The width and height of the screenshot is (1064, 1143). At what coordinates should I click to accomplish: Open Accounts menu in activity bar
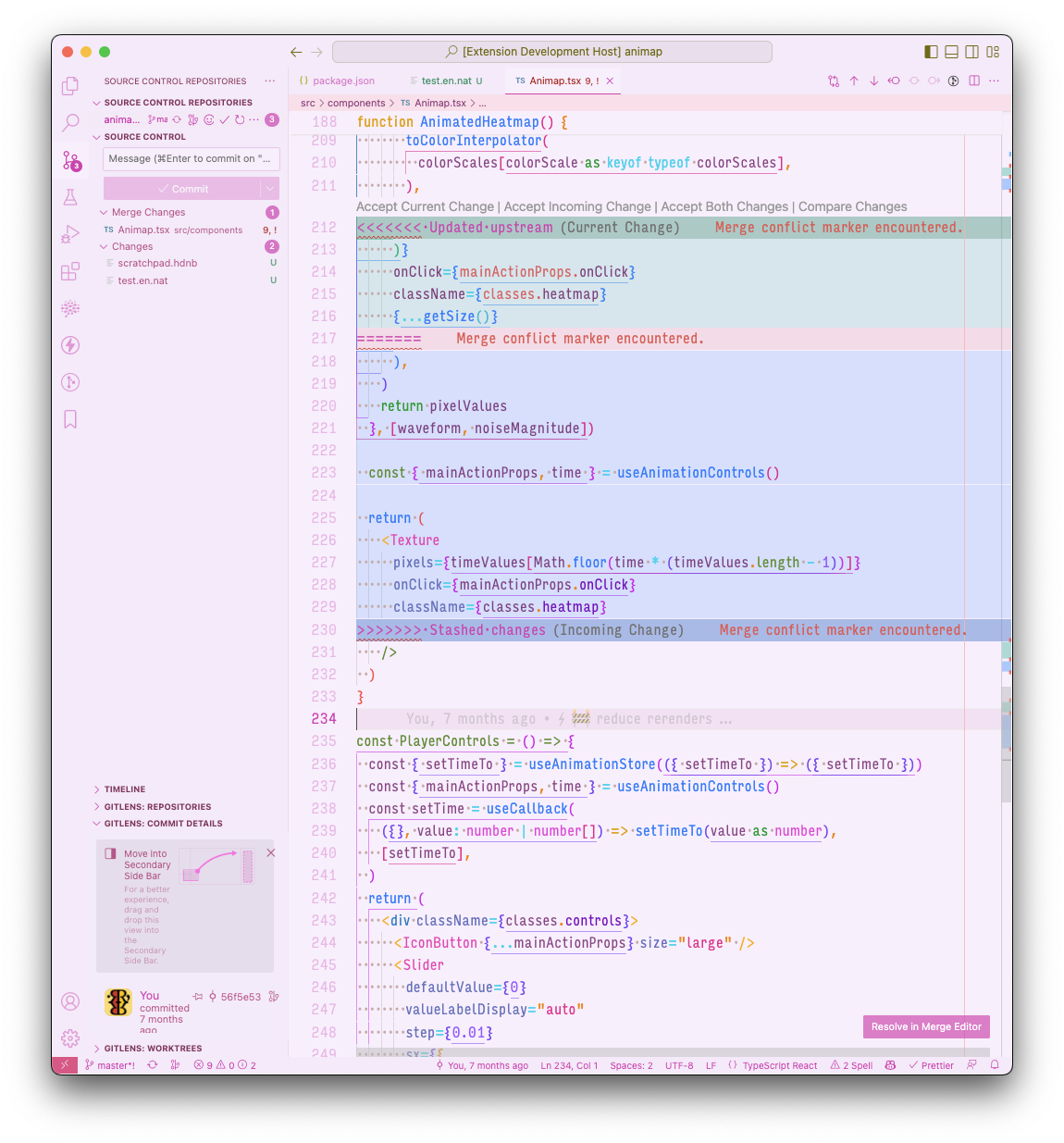70,1001
